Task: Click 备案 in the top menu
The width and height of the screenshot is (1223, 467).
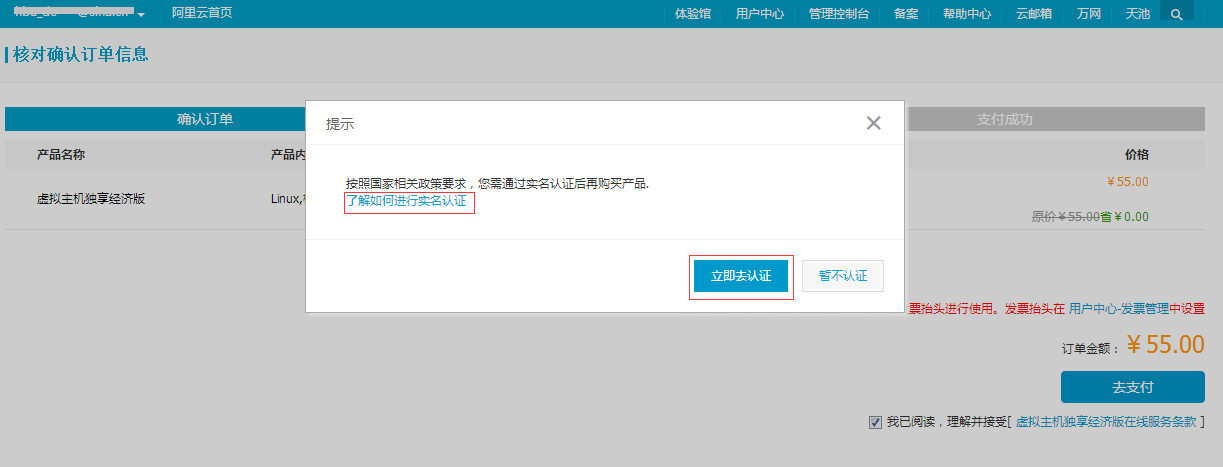Action: (905, 14)
